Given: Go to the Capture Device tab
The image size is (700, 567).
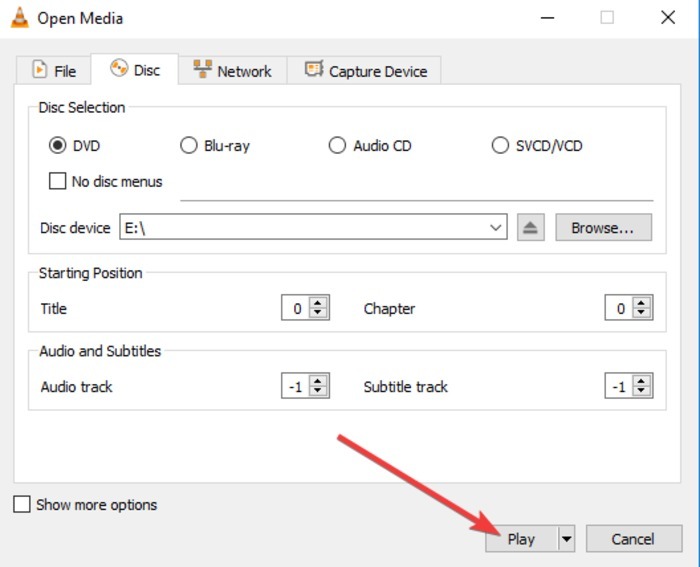Looking at the screenshot, I should coord(365,71).
